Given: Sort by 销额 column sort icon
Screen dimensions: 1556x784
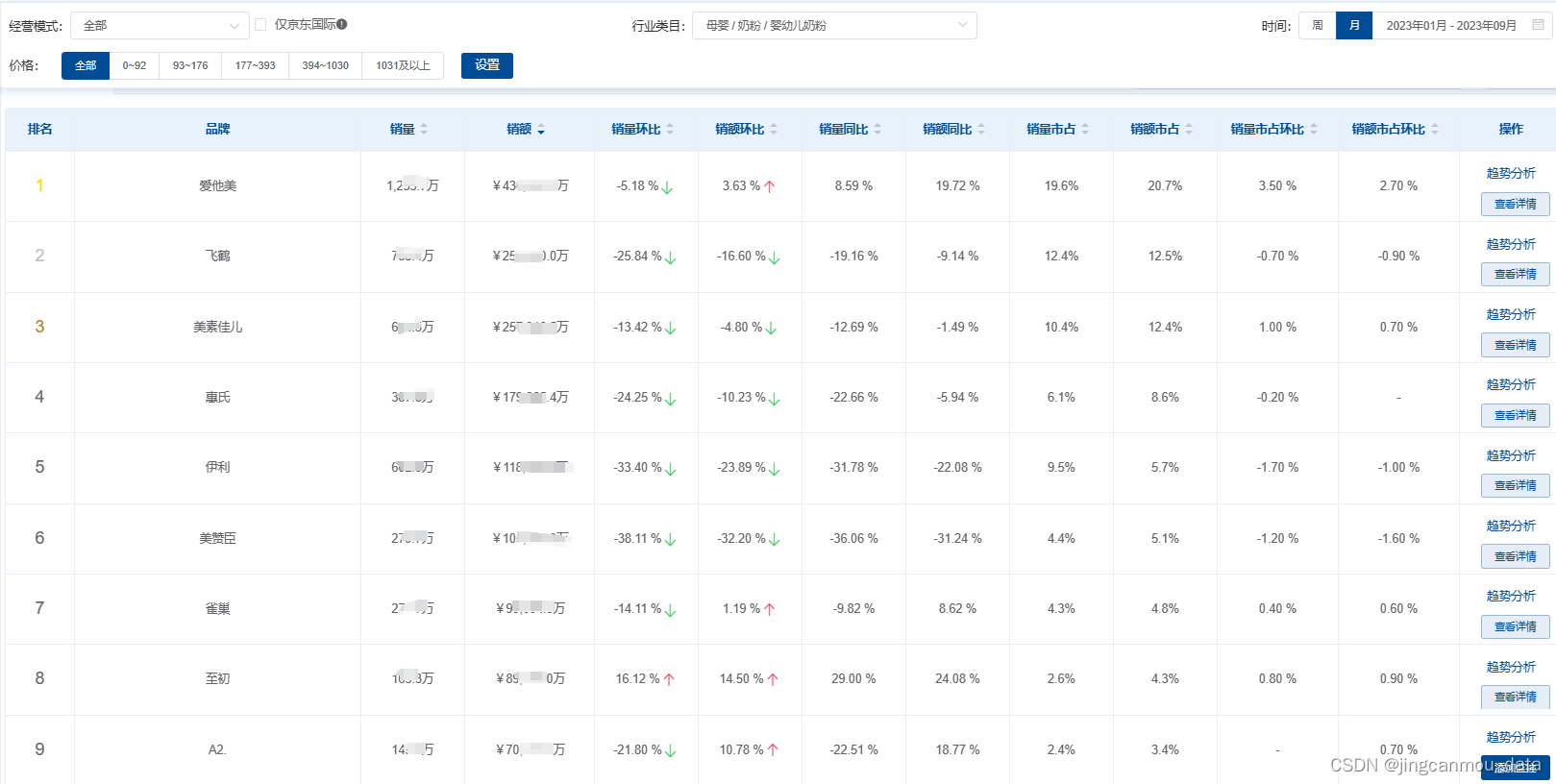Looking at the screenshot, I should point(541,130).
